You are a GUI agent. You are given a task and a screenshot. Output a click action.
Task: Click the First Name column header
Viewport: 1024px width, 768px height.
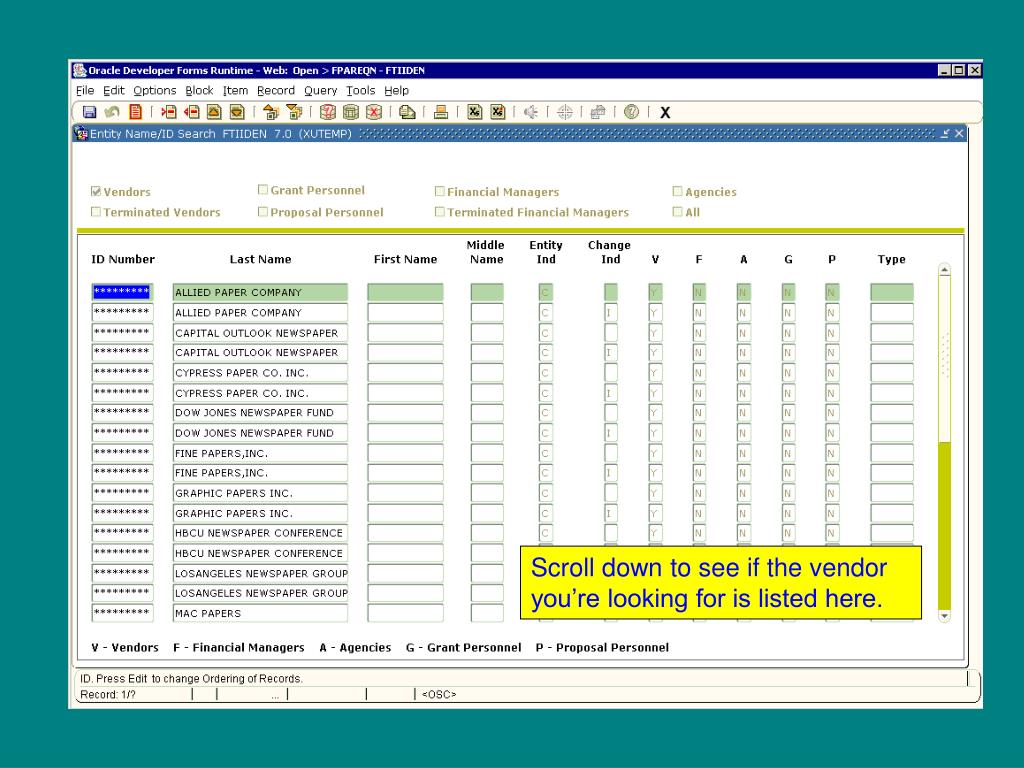(x=405, y=259)
